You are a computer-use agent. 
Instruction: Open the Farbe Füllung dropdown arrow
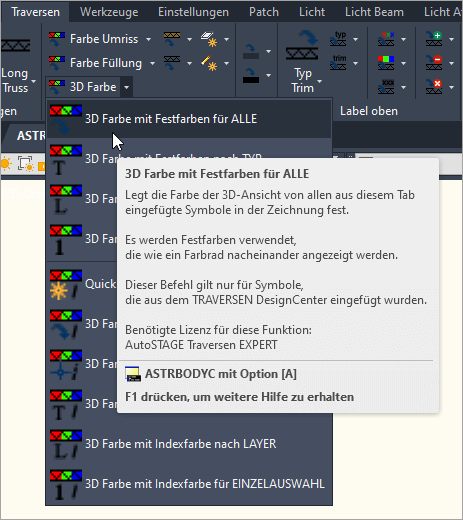coord(152,63)
